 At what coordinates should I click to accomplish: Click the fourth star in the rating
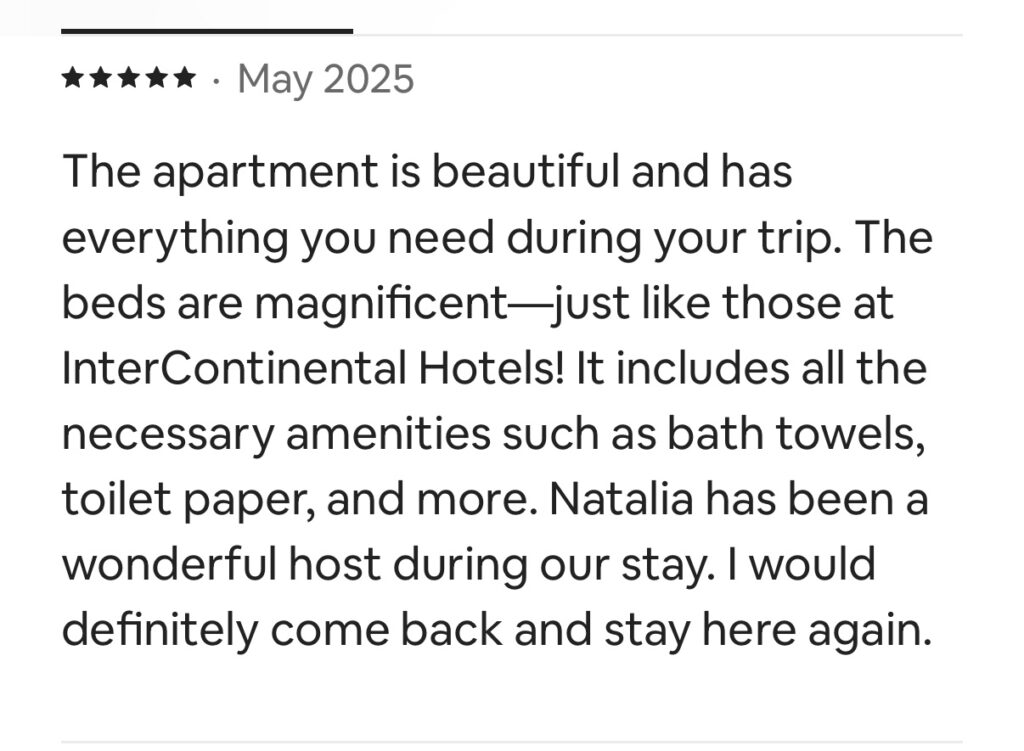coord(157,78)
